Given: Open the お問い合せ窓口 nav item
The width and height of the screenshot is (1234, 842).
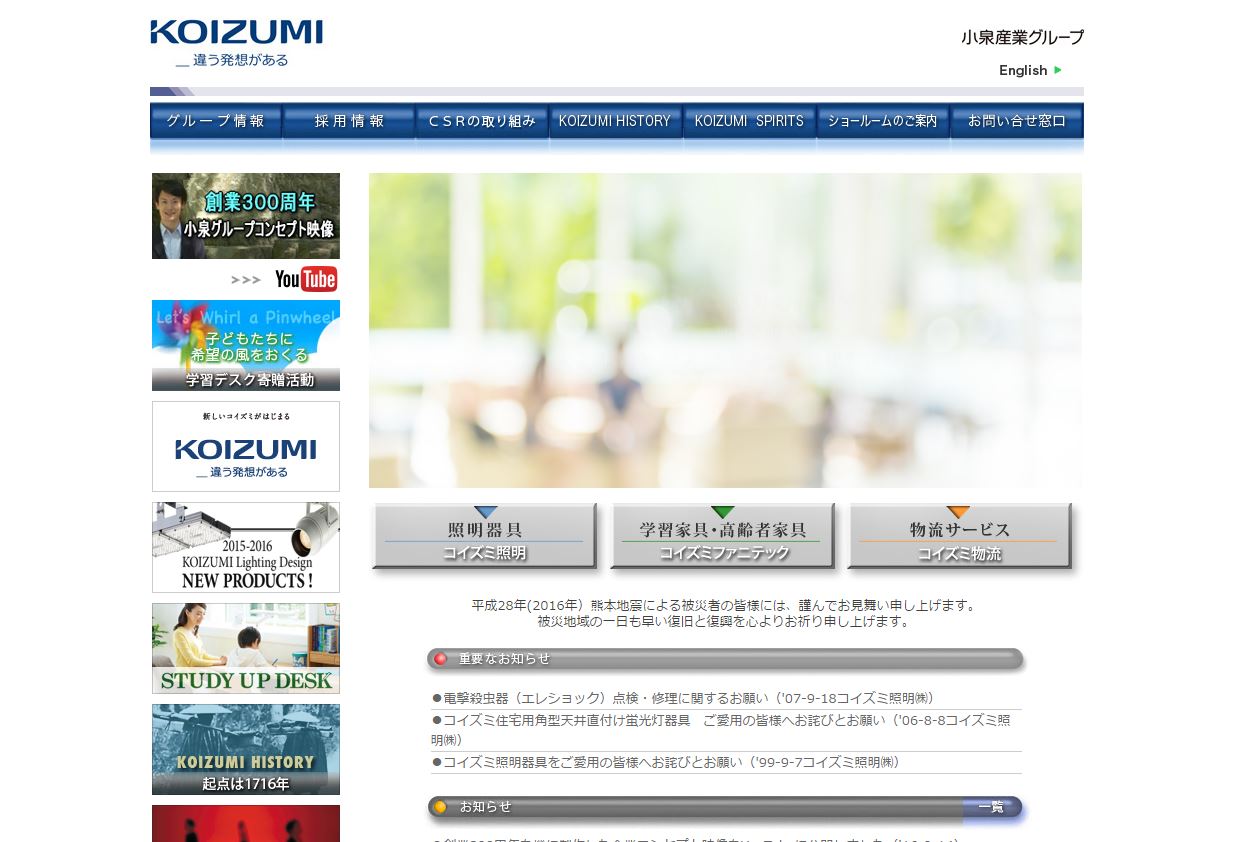Looking at the screenshot, I should (x=1017, y=121).
